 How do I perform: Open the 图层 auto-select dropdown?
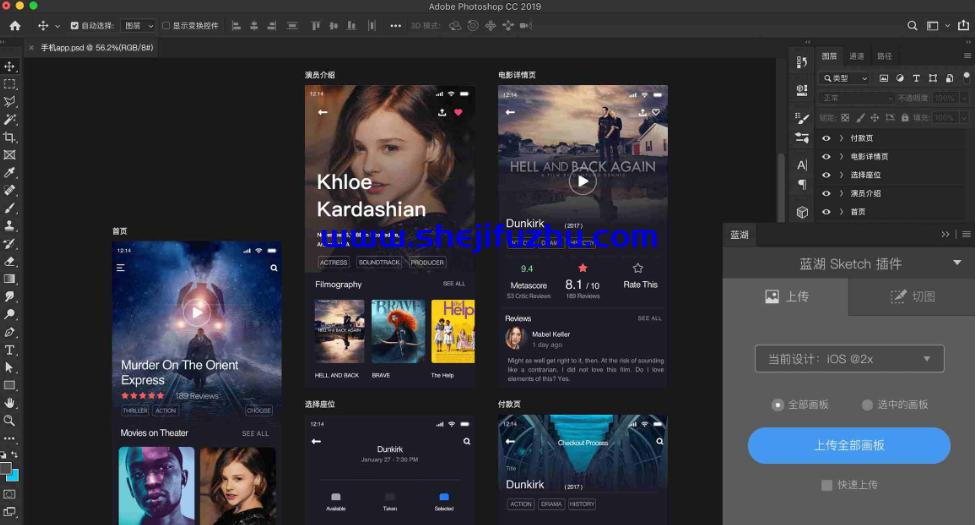tap(138, 26)
